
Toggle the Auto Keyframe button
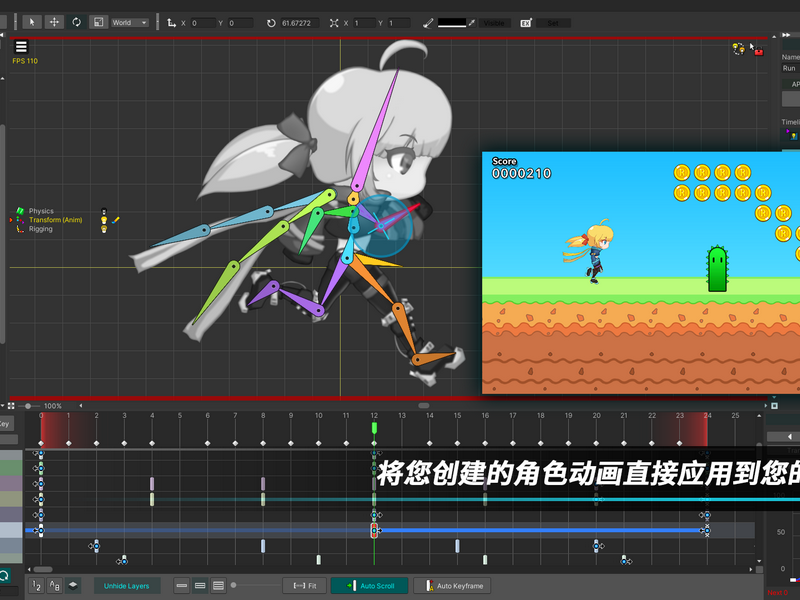click(452, 586)
